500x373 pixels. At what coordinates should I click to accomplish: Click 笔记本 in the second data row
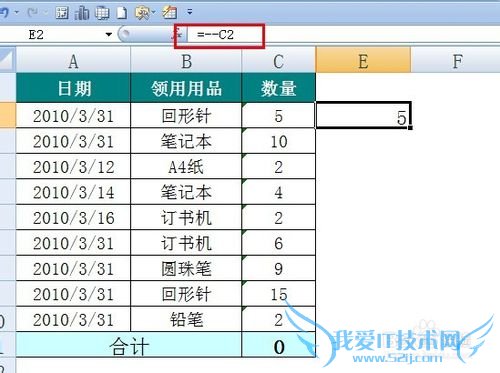(x=186, y=141)
